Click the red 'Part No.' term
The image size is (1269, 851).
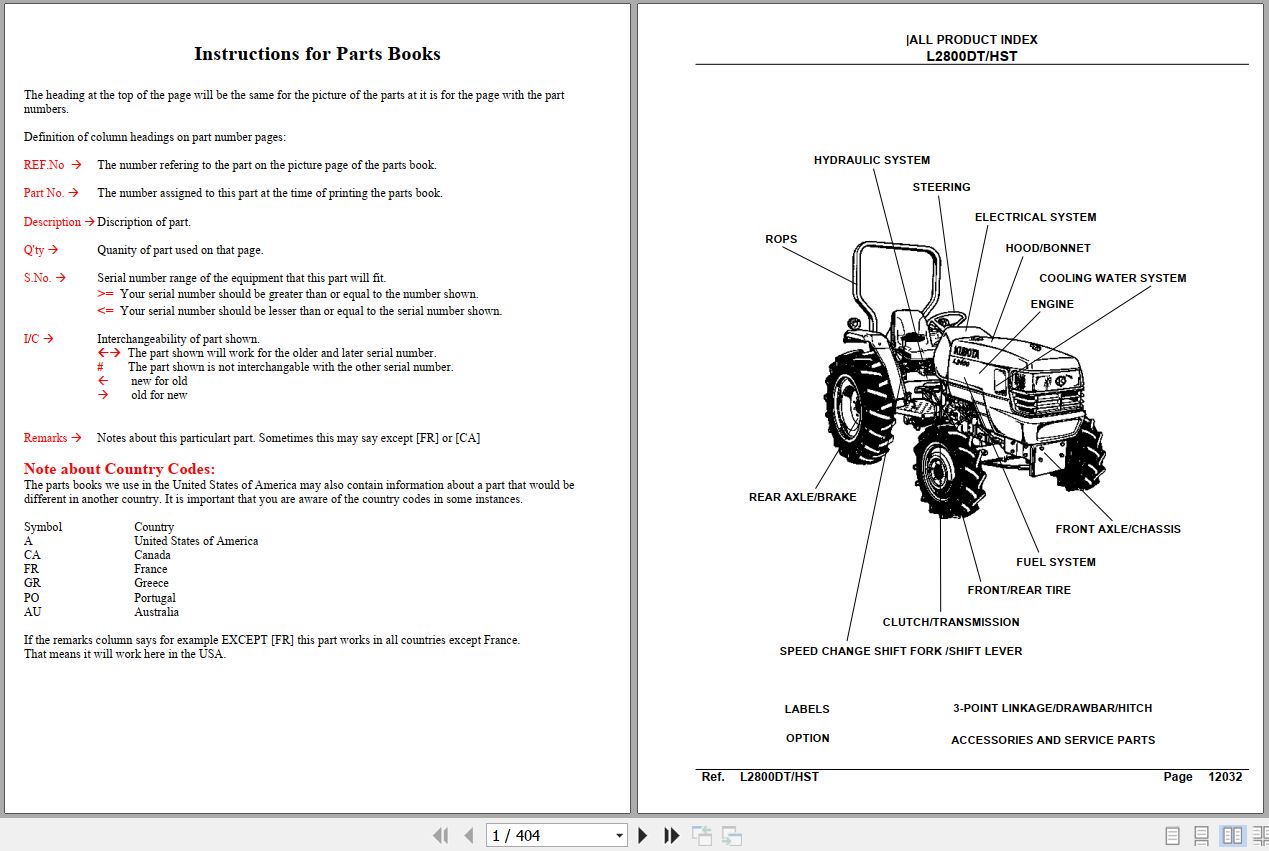pos(44,193)
